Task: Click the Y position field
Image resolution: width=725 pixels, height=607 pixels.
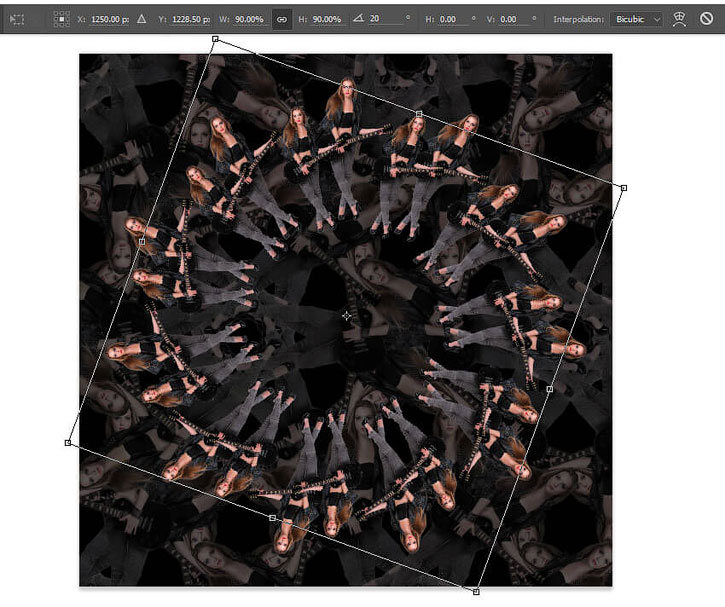Action: point(190,19)
